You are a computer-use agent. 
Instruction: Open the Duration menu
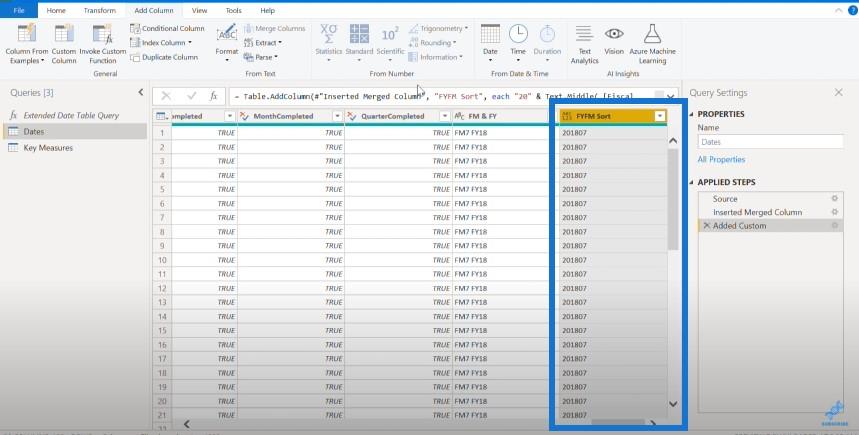547,43
